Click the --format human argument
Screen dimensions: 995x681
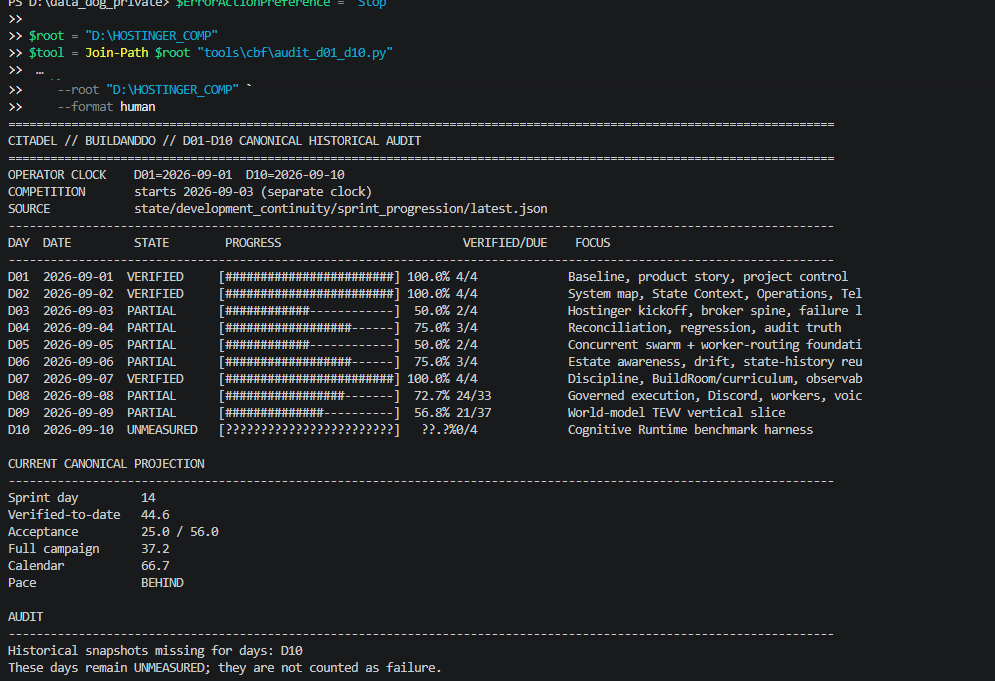point(107,107)
